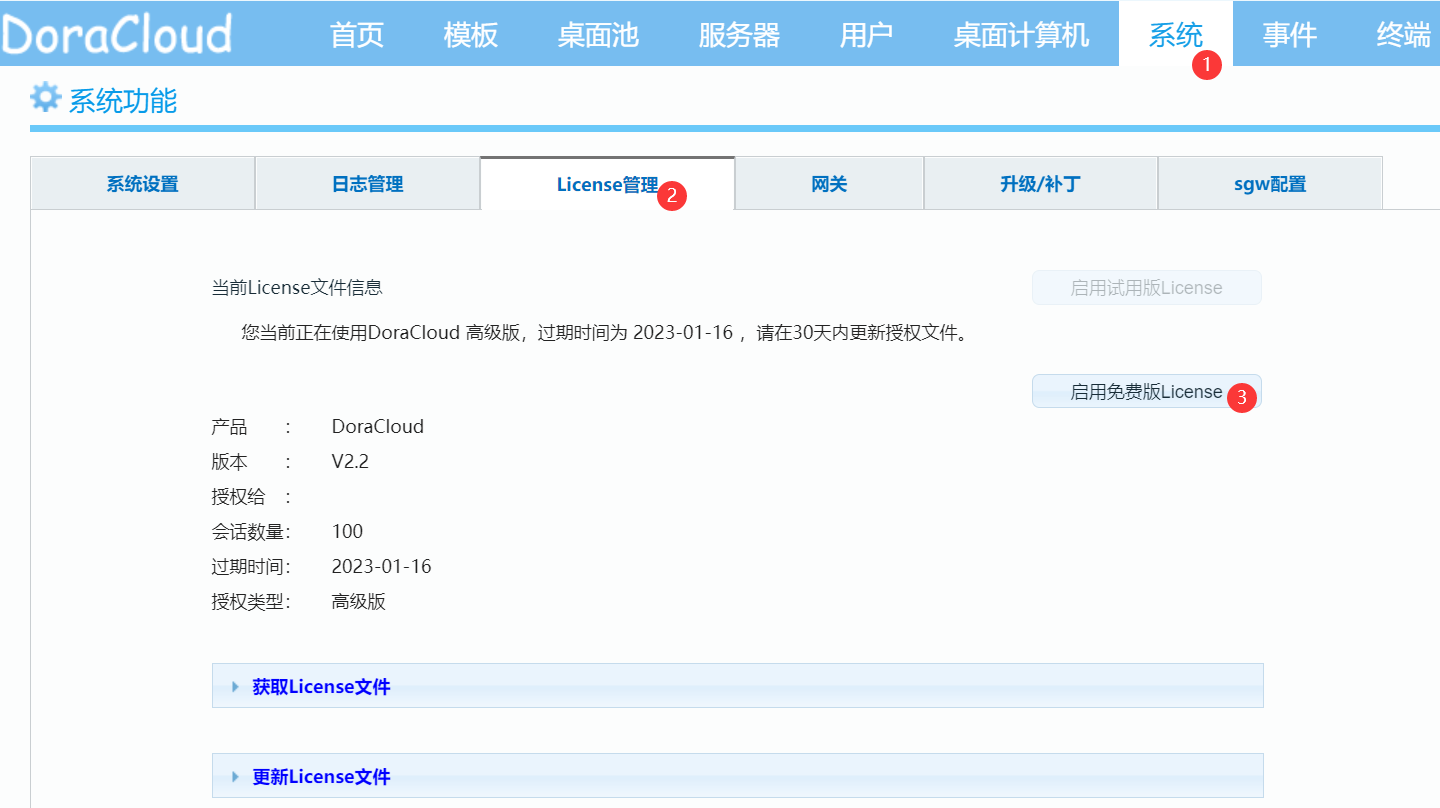This screenshot has width=1440, height=808.
Task: Select the License管理 tab
Action: (600, 182)
